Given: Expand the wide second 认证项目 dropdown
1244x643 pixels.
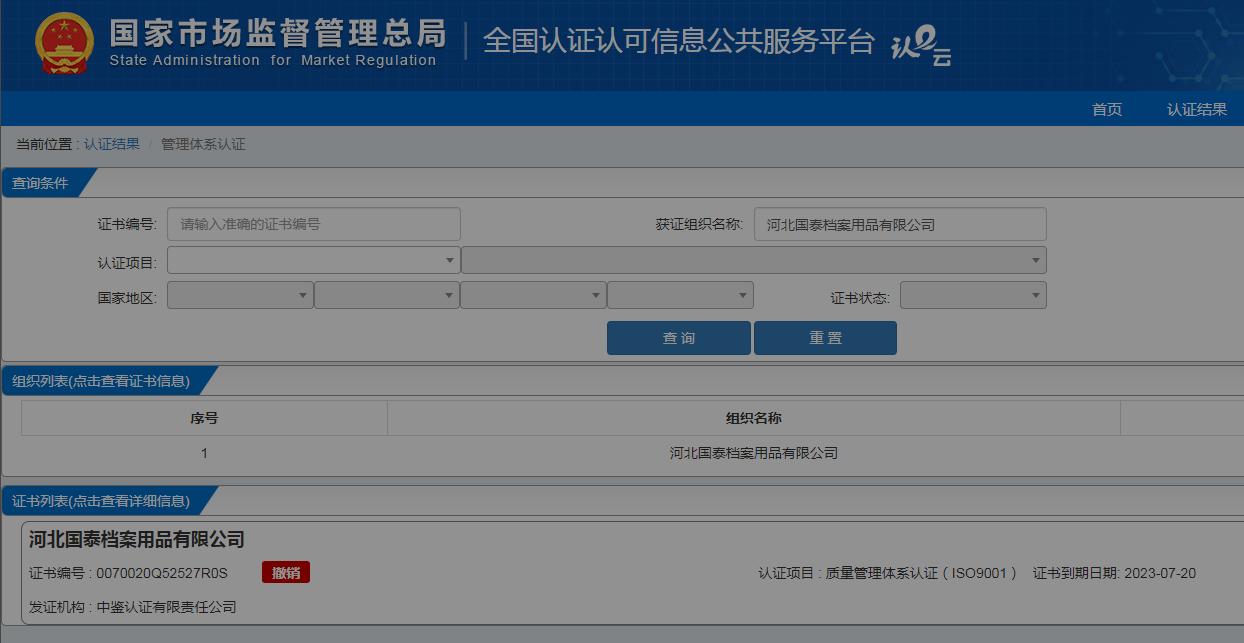Looking at the screenshot, I should point(754,260).
